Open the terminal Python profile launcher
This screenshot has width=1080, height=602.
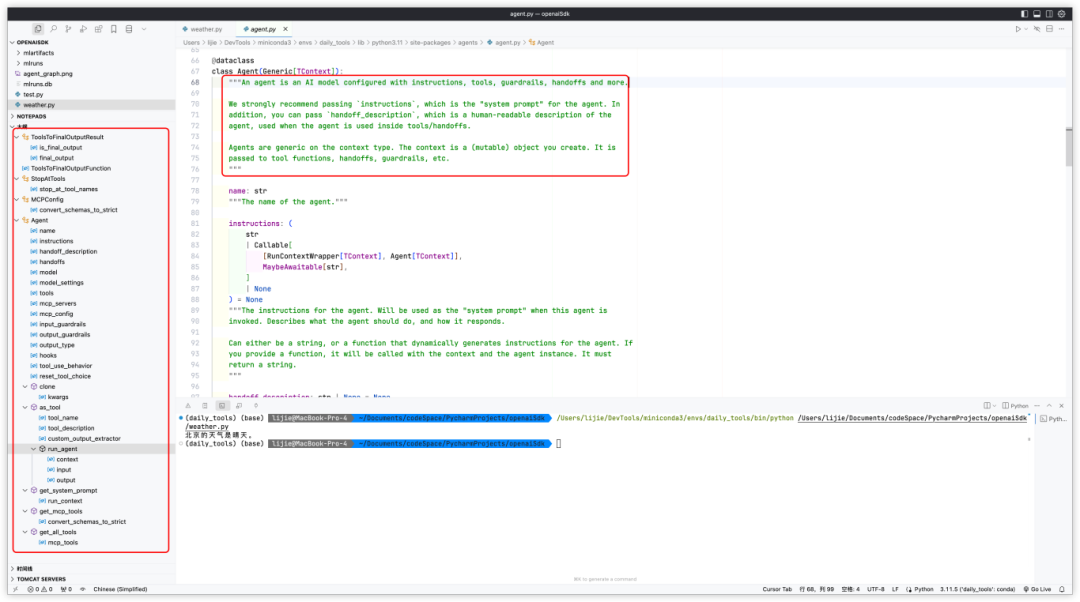point(1015,406)
